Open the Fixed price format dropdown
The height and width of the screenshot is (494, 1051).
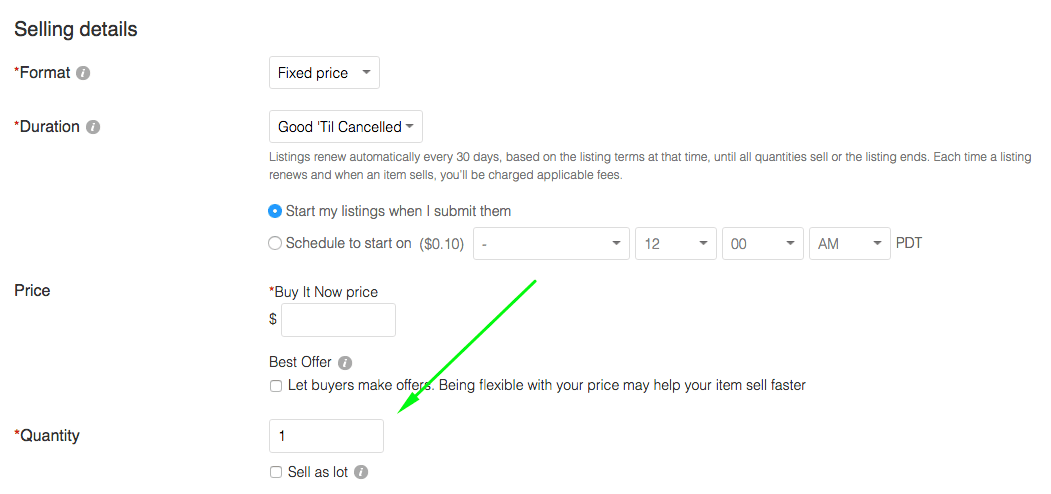tap(324, 72)
